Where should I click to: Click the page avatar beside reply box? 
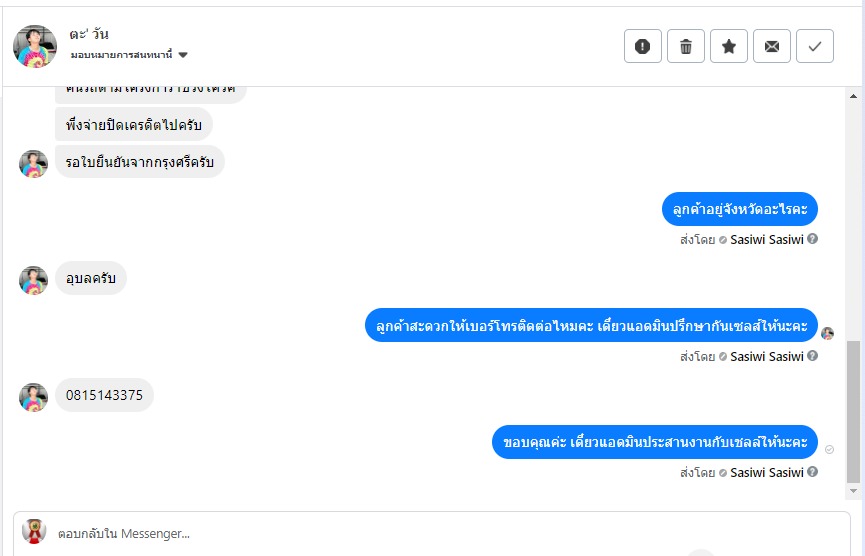(34, 531)
